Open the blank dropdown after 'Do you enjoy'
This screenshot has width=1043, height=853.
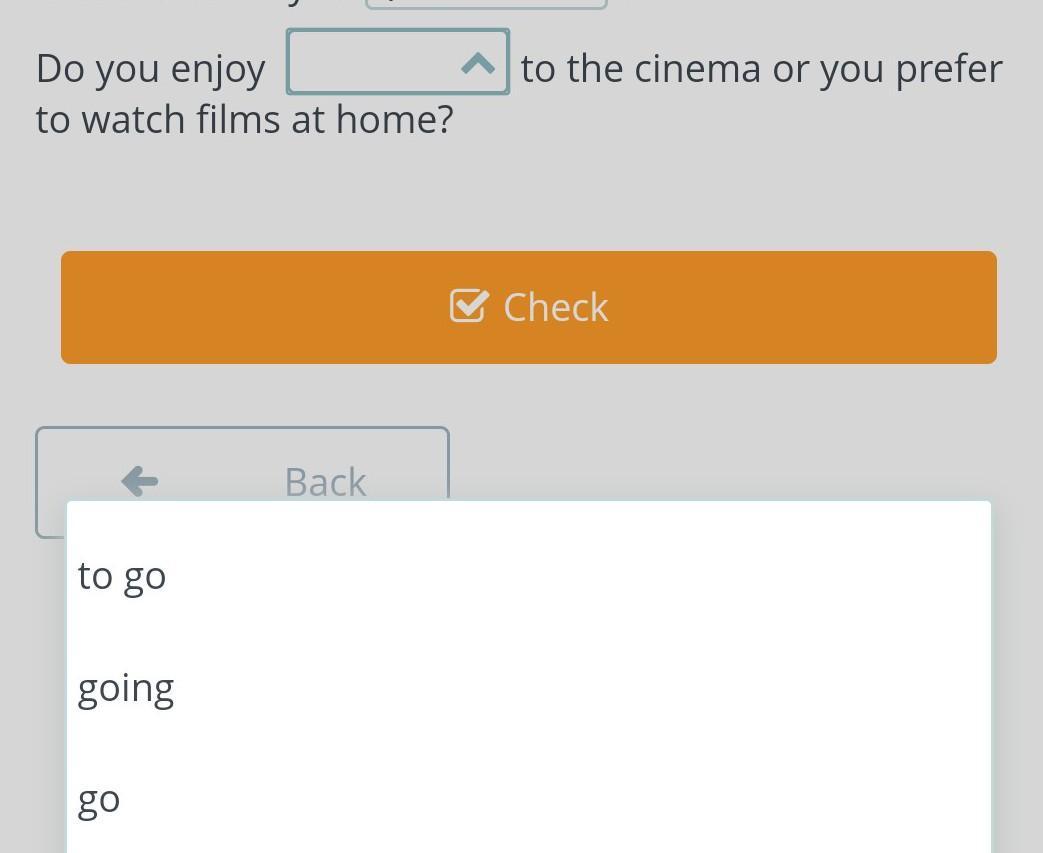[398, 62]
